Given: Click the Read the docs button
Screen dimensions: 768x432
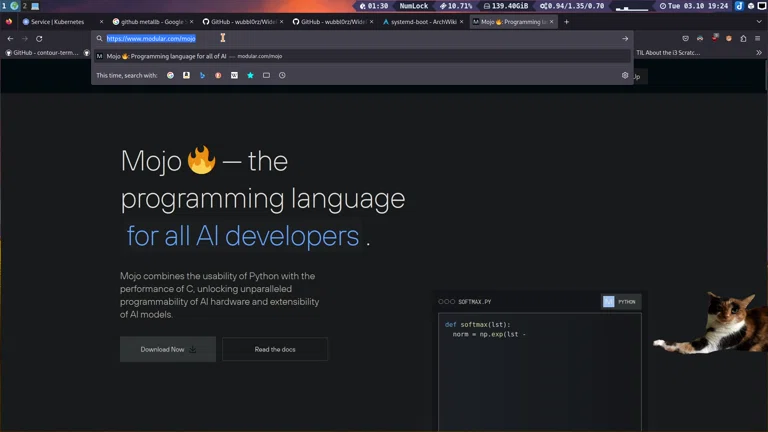Looking at the screenshot, I should (x=275, y=349).
